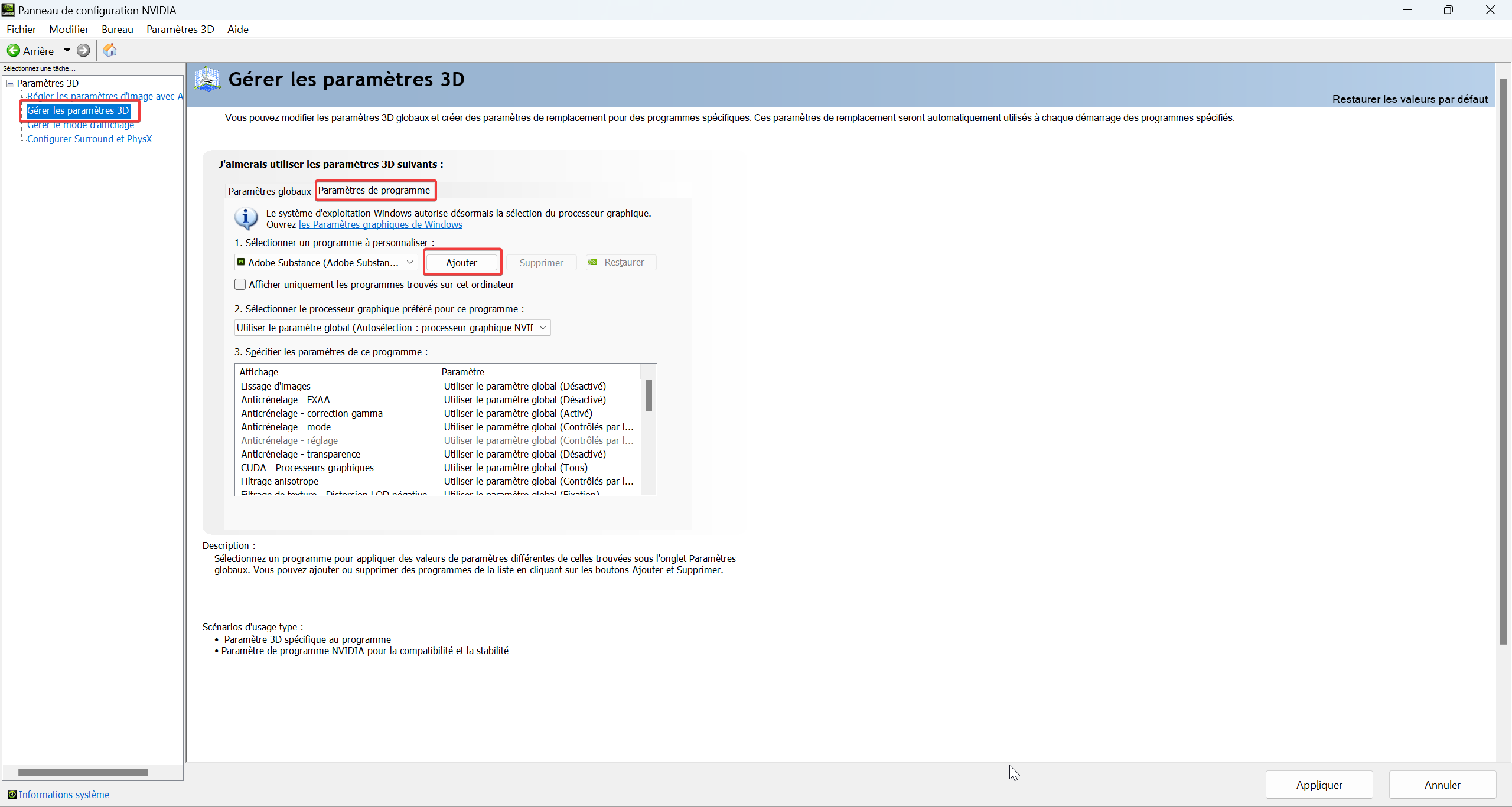Enable showing only programs found on computer
The image size is (1512, 807).
tap(240, 285)
